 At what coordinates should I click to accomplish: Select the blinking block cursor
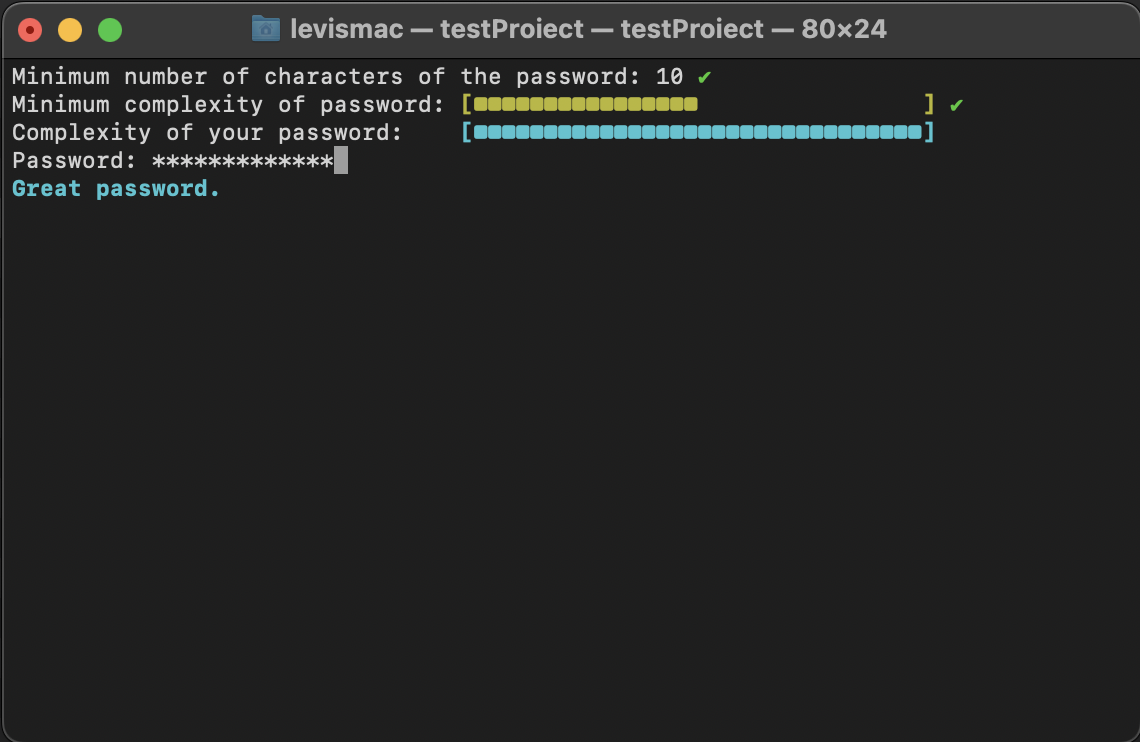(x=340, y=160)
